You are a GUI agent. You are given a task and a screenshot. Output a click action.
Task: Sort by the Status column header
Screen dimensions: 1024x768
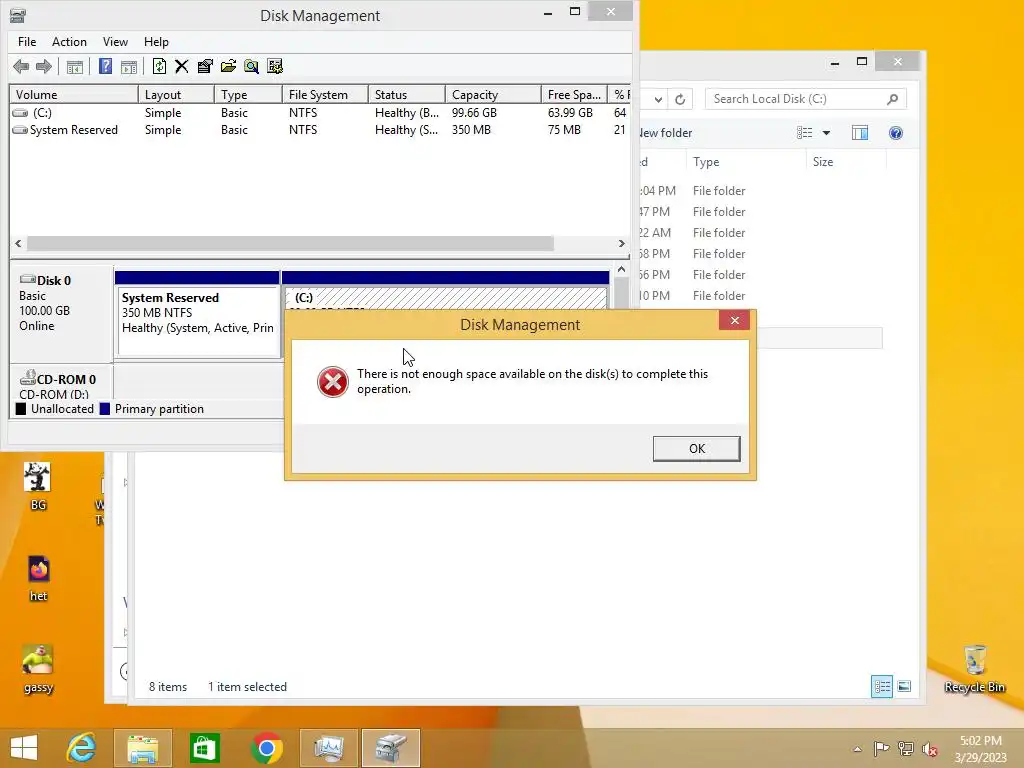(407, 95)
